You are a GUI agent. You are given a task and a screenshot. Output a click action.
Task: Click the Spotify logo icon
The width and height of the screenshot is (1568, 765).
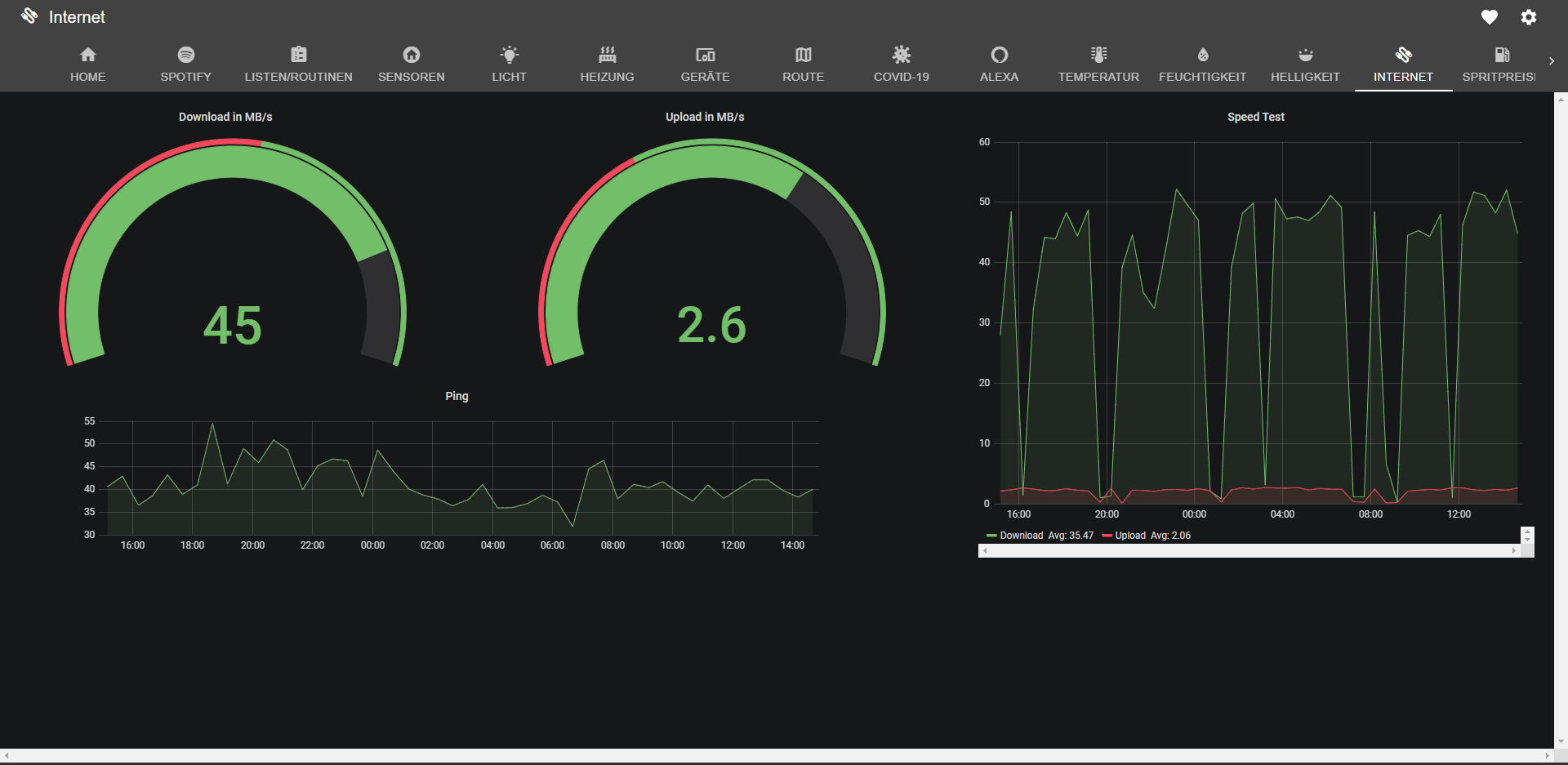pyautogui.click(x=186, y=55)
